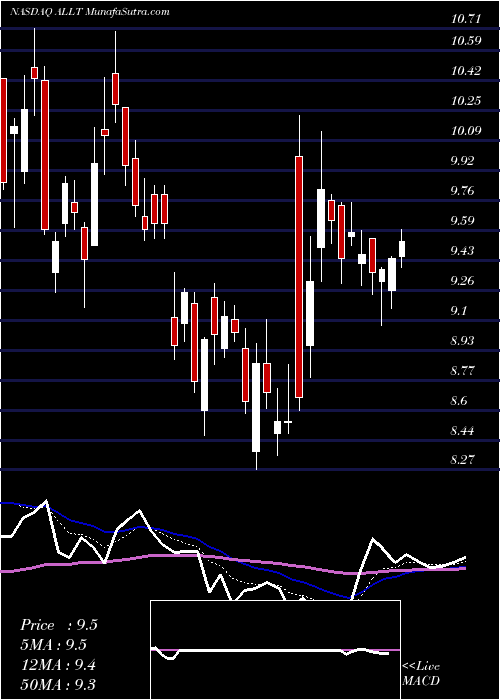
Task: Click the 9.1 price axis label
Action: pyautogui.click(x=460, y=311)
